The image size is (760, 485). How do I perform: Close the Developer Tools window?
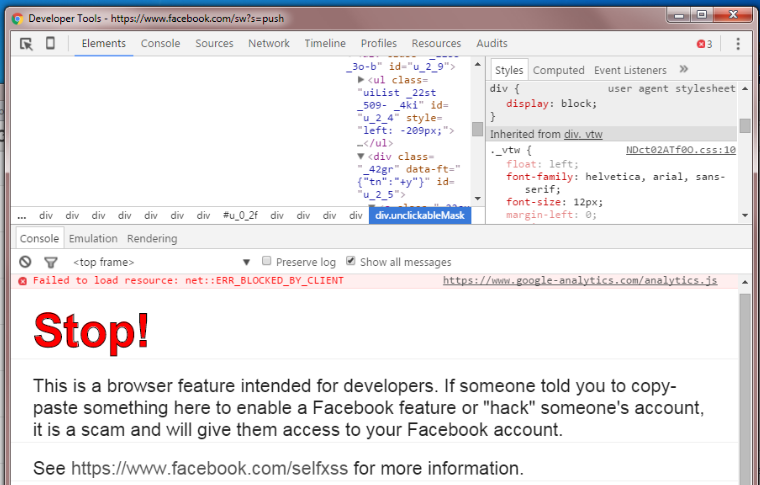coord(733,15)
